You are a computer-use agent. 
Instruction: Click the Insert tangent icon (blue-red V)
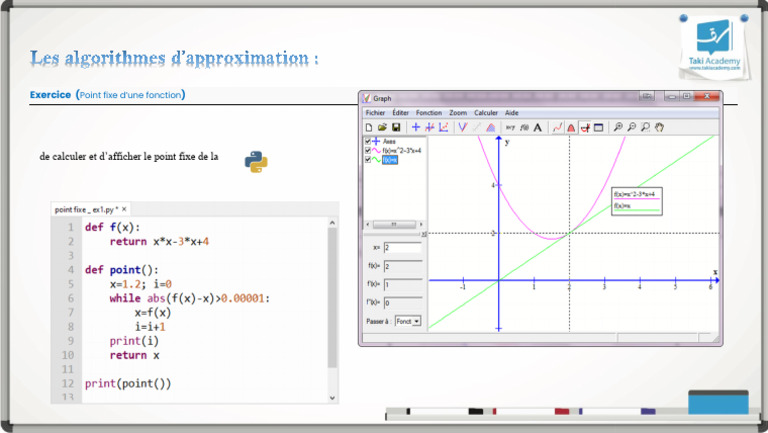pos(462,127)
